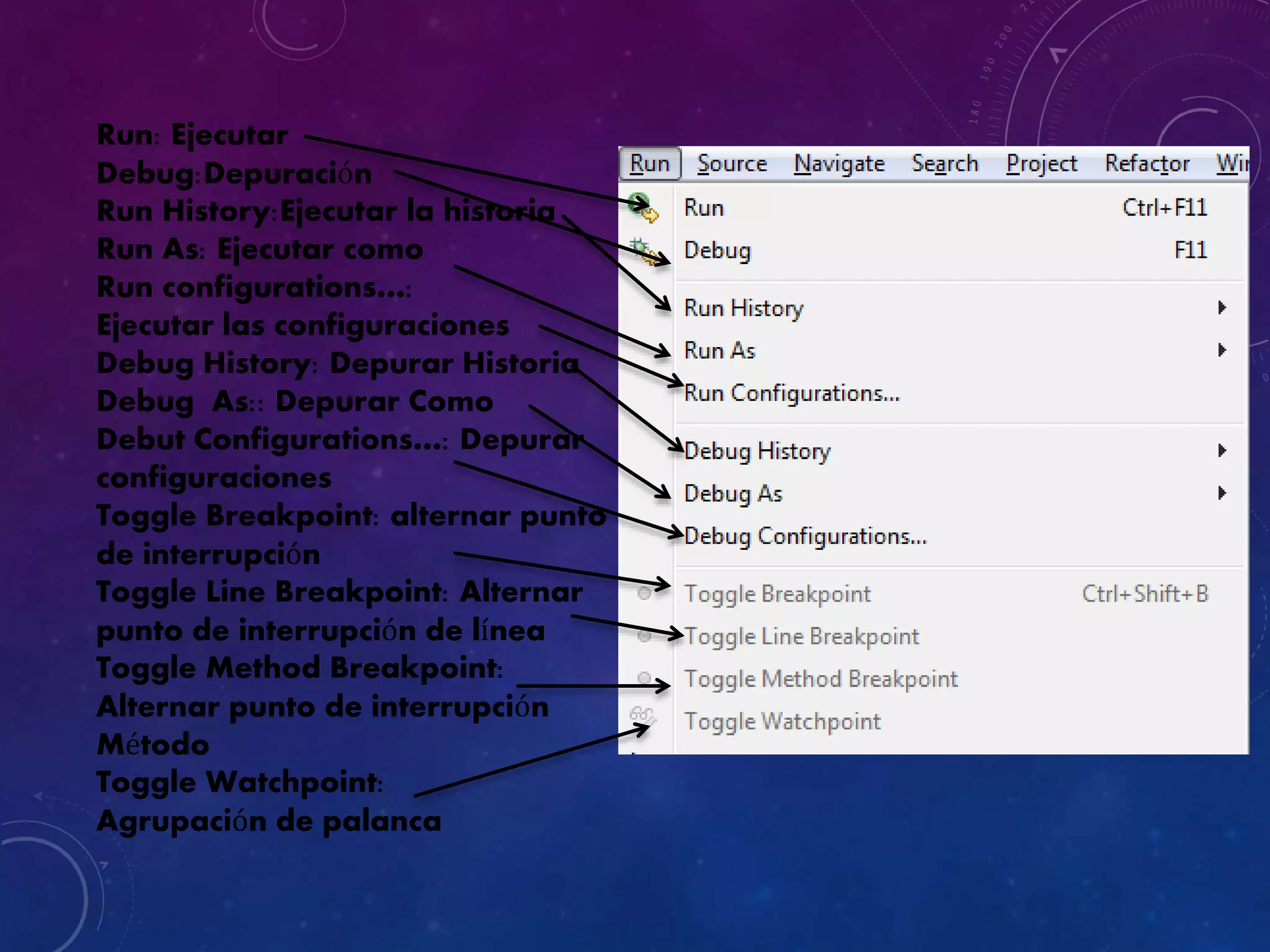Open the Project menu
1270x952 pixels.
(x=1041, y=164)
